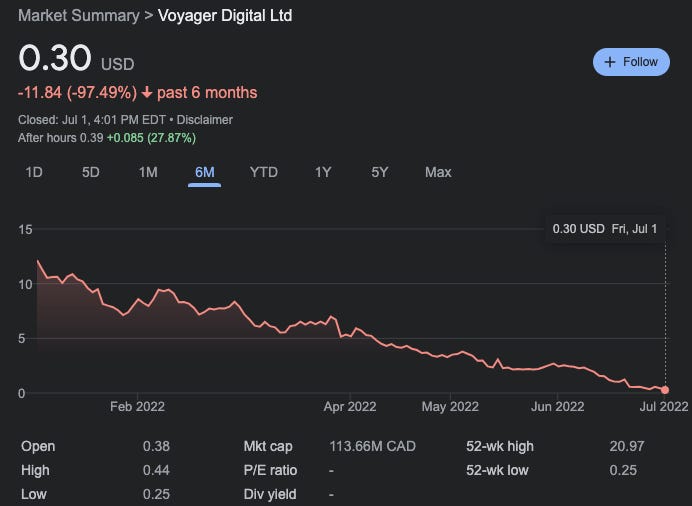Show the YTD chart range

point(264,172)
